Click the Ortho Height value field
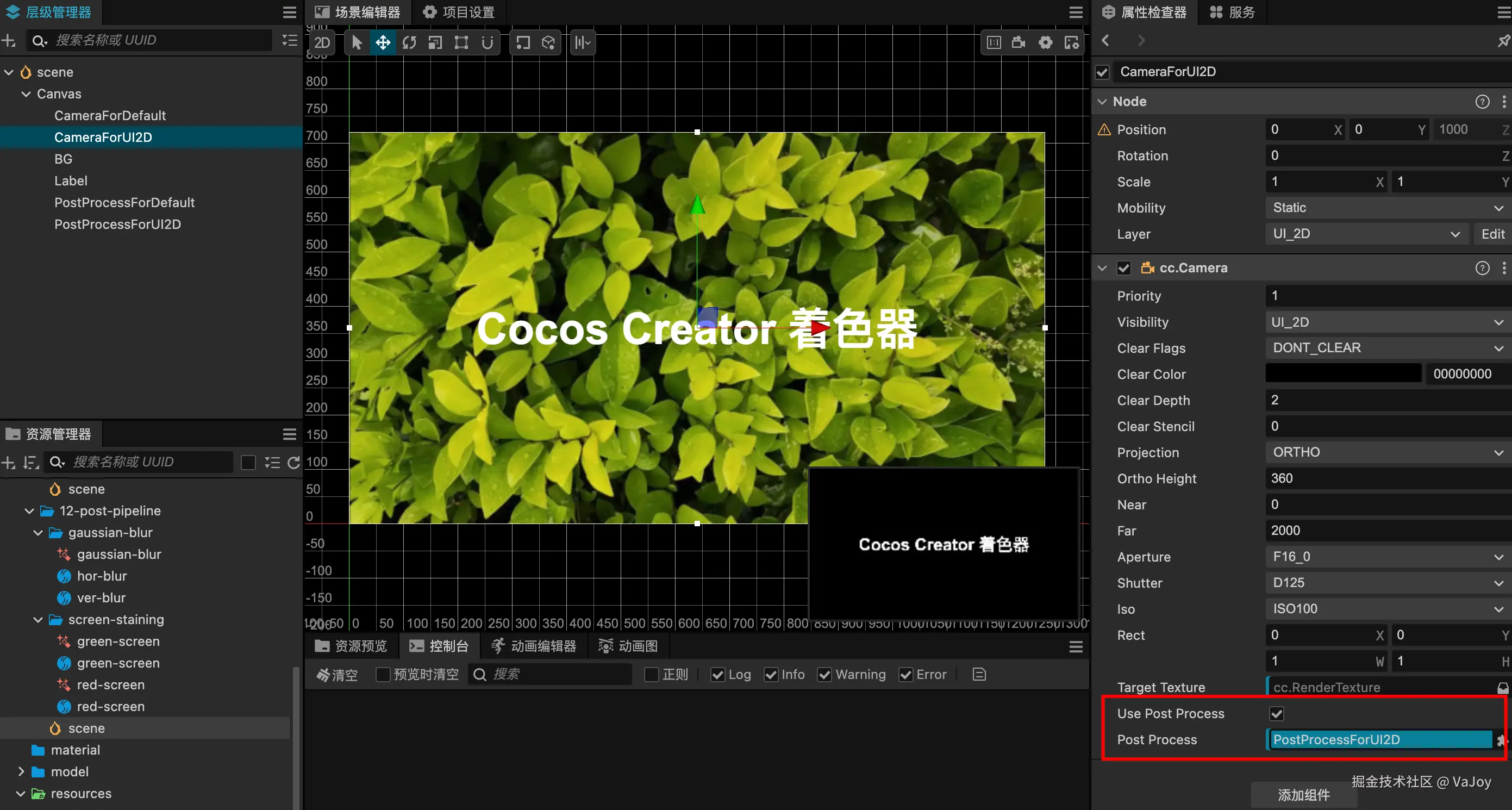Image resolution: width=1512 pixels, height=810 pixels. point(1389,478)
